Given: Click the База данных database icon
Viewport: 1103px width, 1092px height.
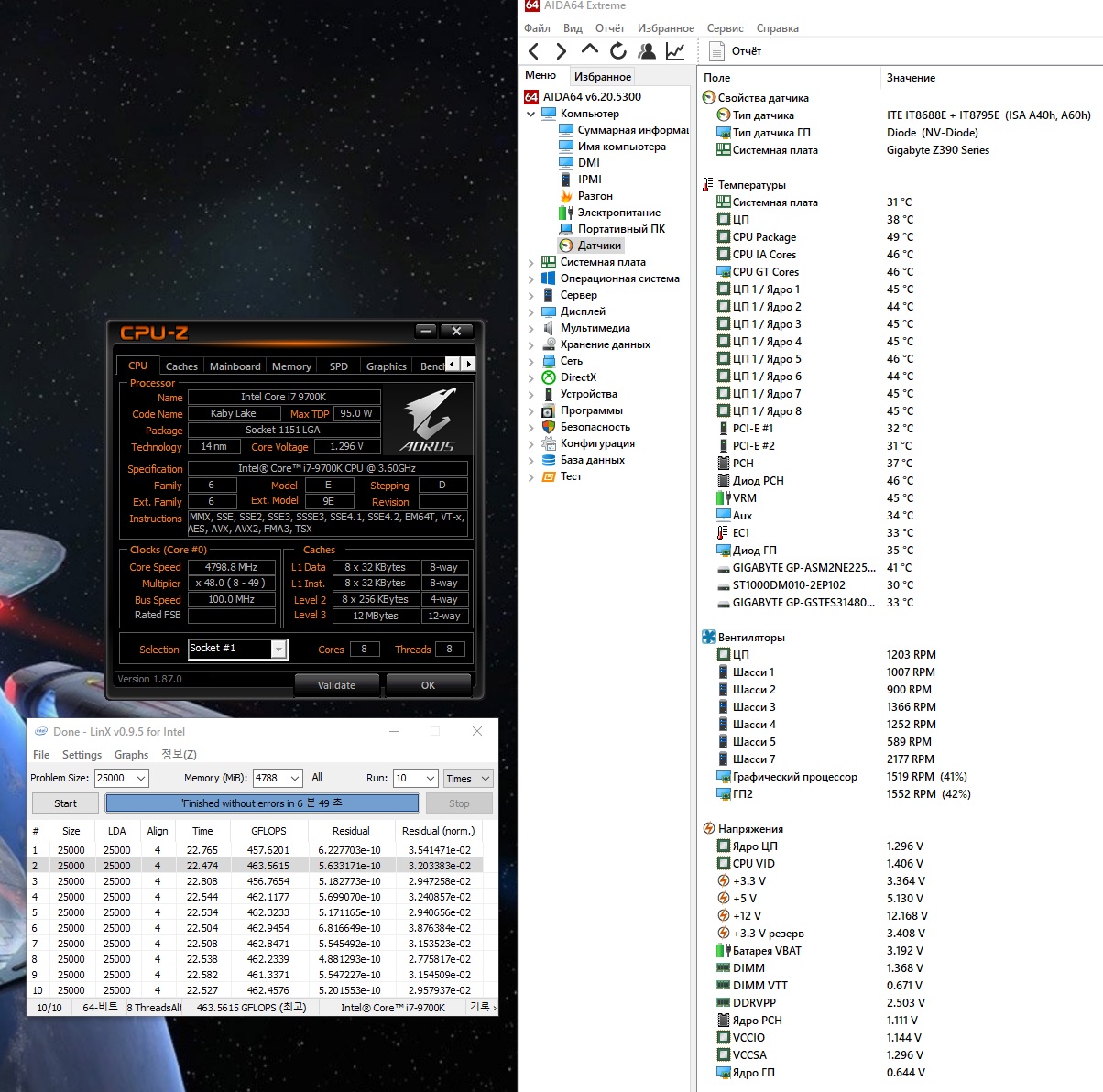Looking at the screenshot, I should coord(549,460).
